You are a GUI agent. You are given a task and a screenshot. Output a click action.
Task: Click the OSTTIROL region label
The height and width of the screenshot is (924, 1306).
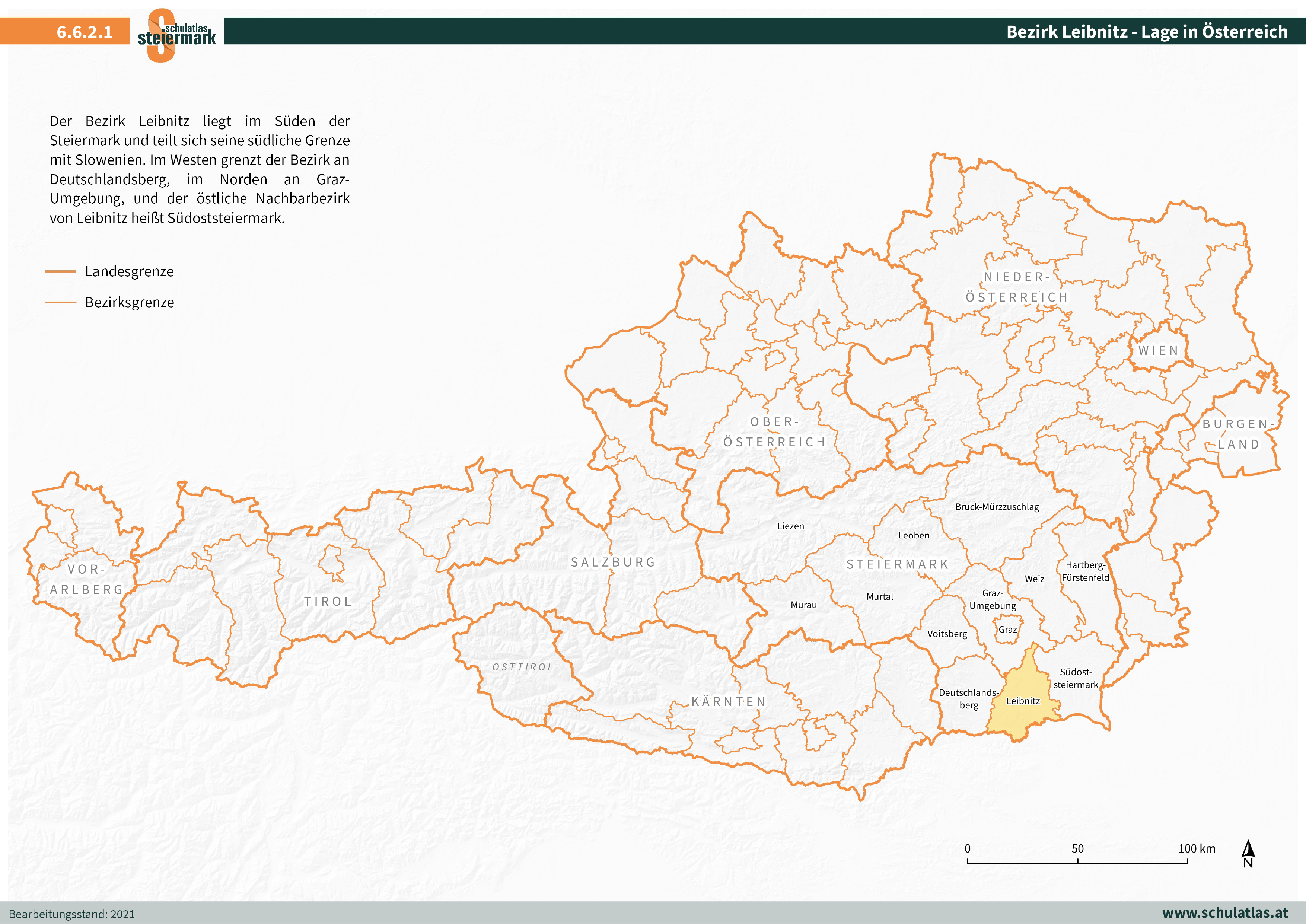click(522, 667)
